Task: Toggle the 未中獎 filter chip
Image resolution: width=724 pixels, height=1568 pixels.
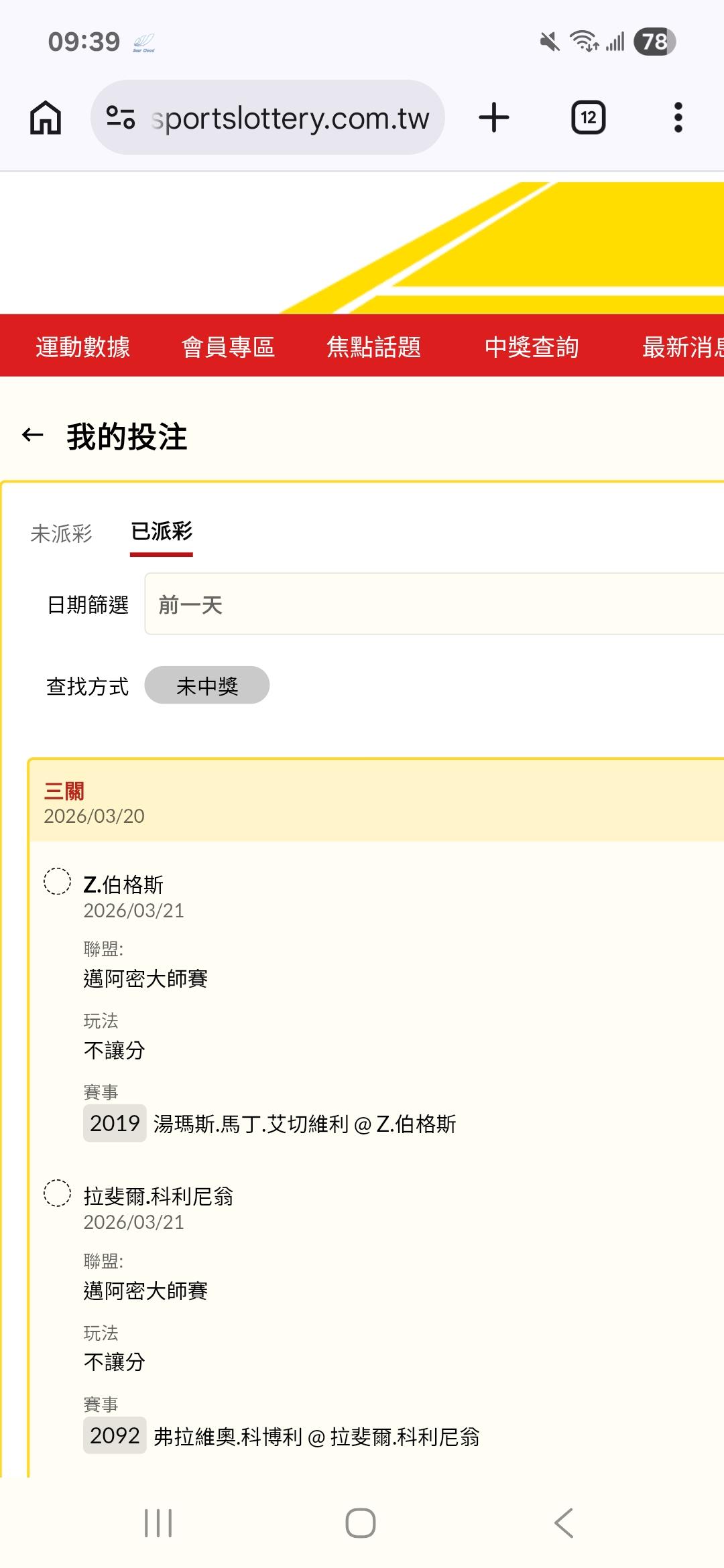Action: (206, 685)
